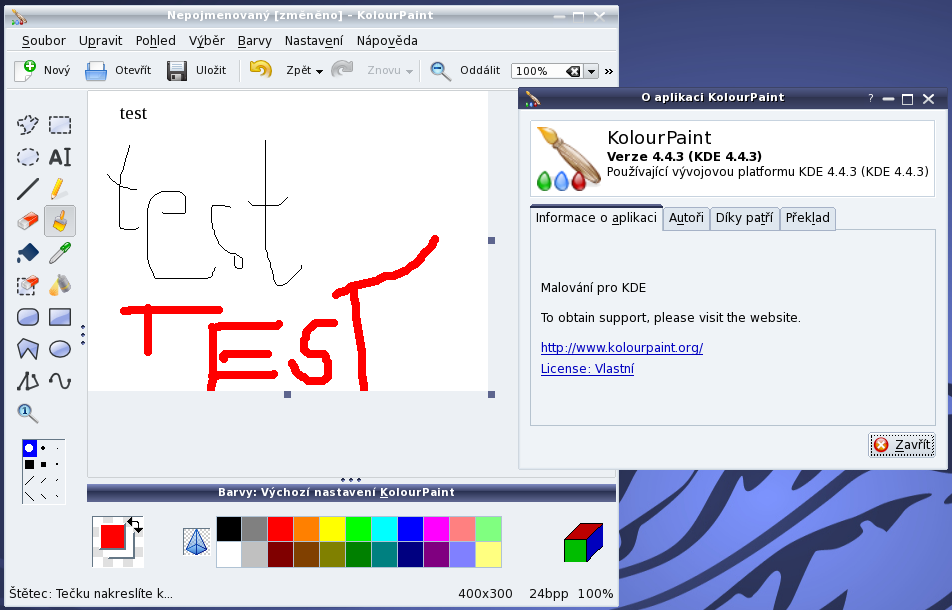Choose the large round brush shape
The width and height of the screenshot is (952, 610).
click(x=29, y=448)
